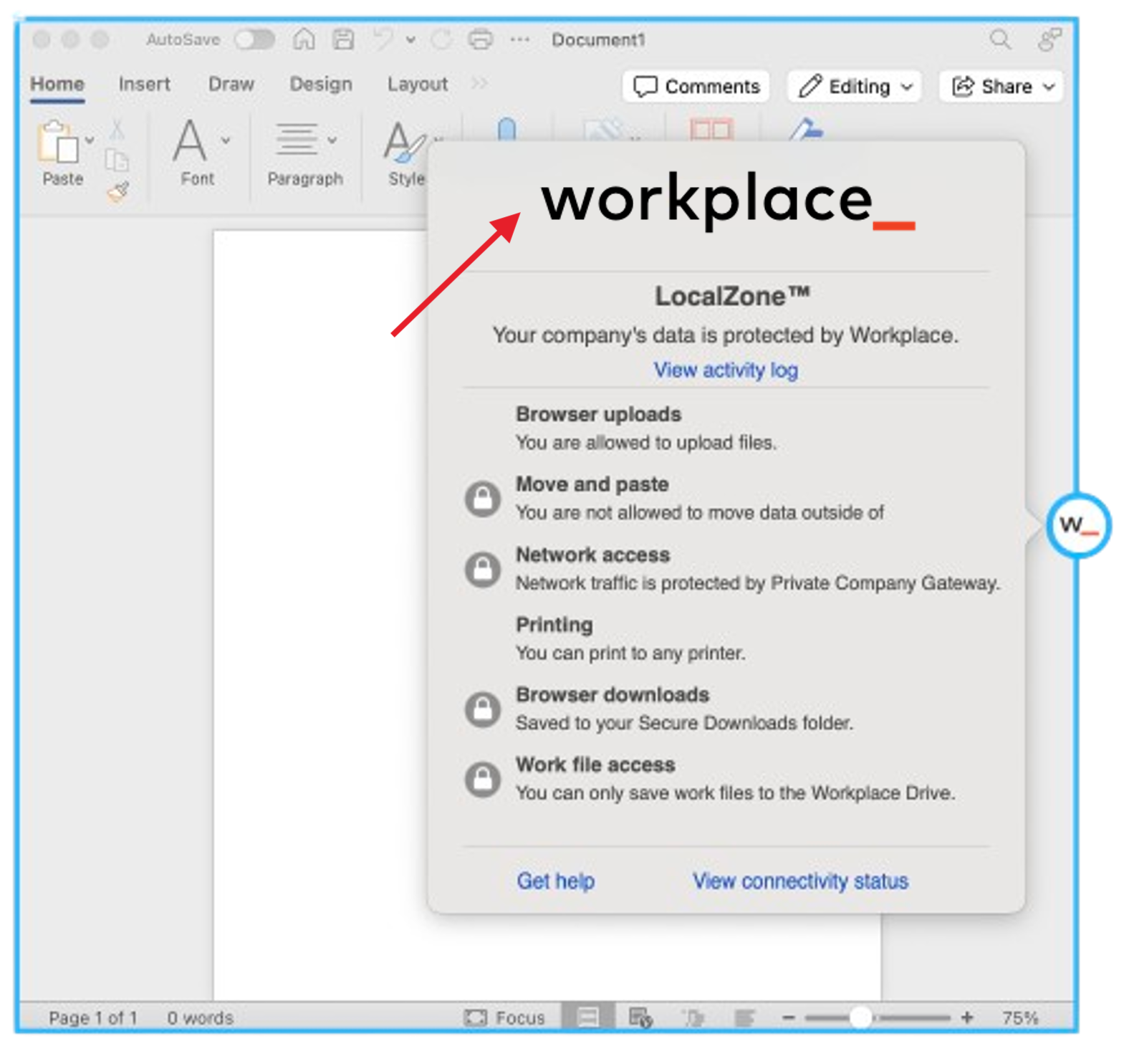The width and height of the screenshot is (1129, 1064).
Task: Click the Get help link
Action: [x=556, y=881]
